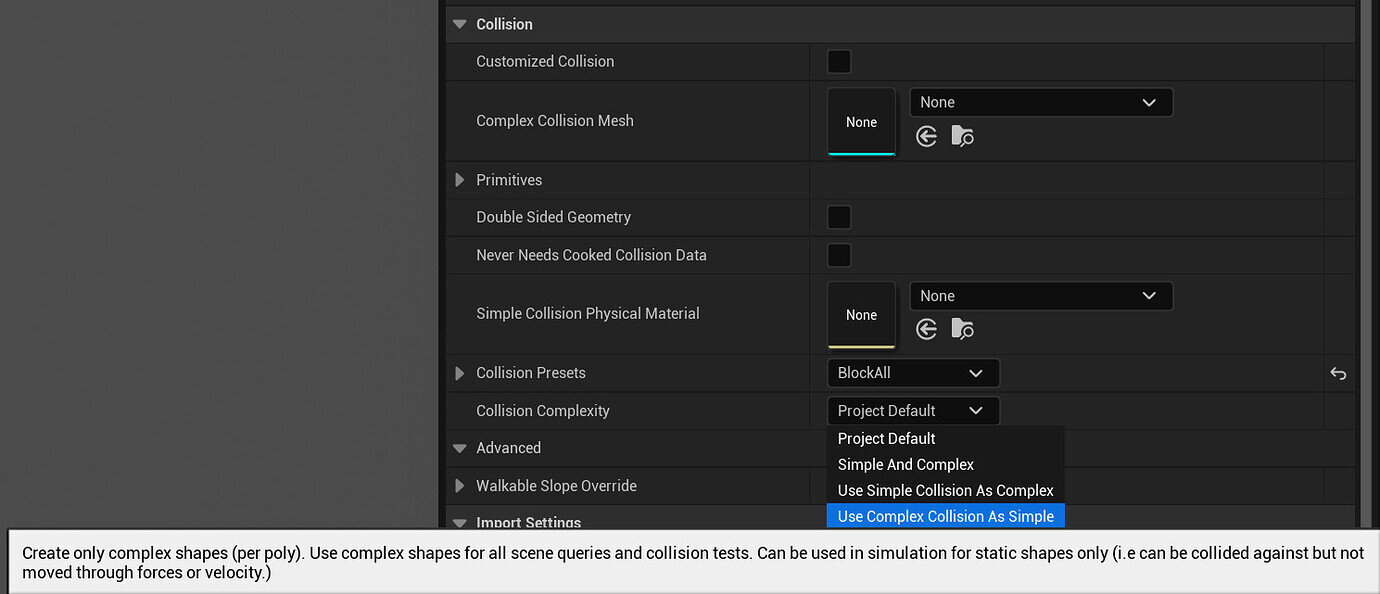Browse to Simple Collision Physical Material asset
This screenshot has height=594, width=1380.
(962, 329)
